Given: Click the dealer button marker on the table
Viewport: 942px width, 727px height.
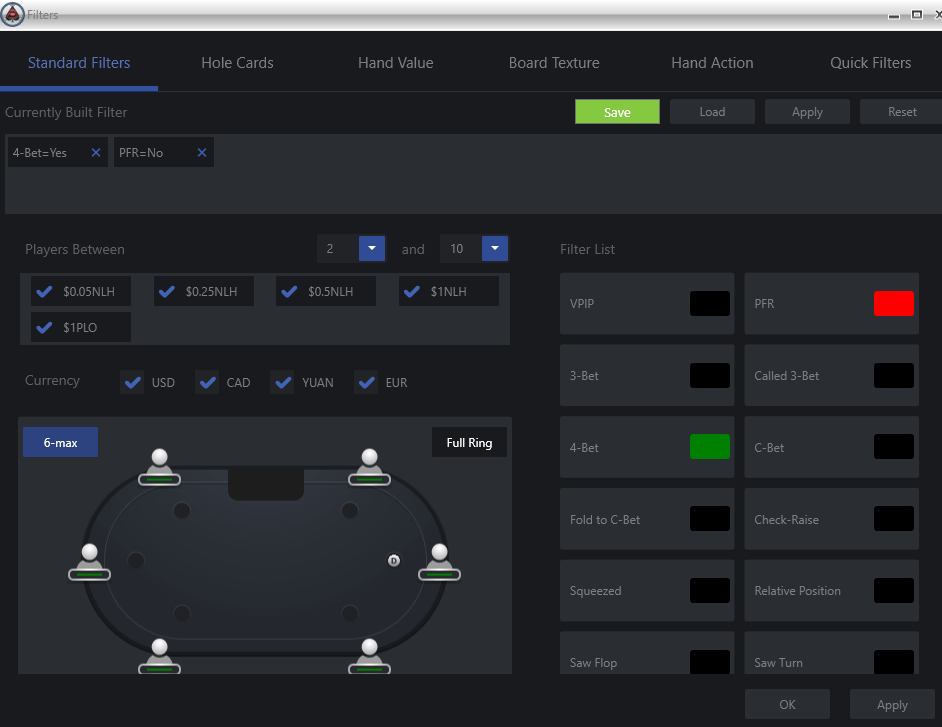Looking at the screenshot, I should click(394, 561).
